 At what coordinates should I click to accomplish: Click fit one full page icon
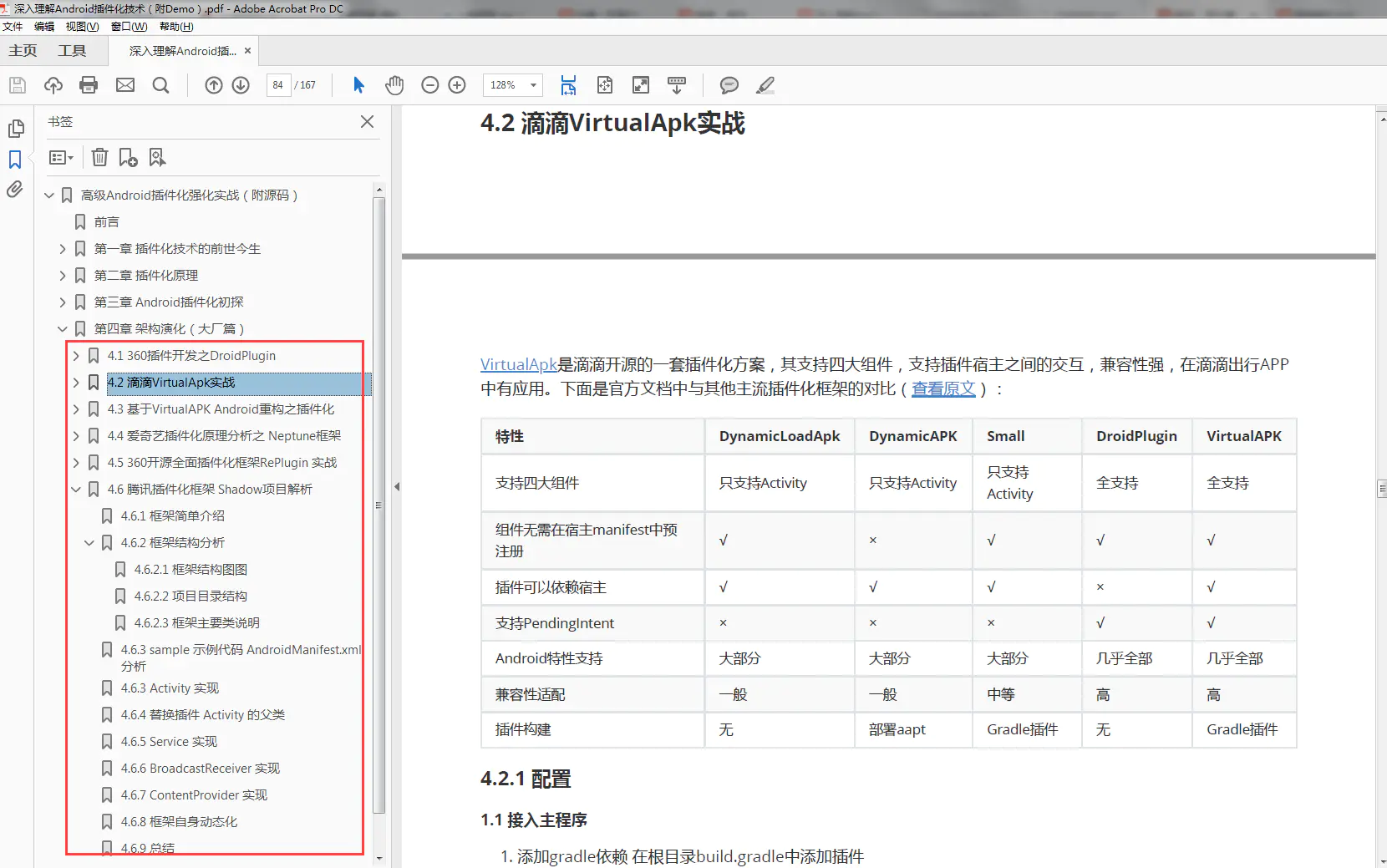point(605,85)
